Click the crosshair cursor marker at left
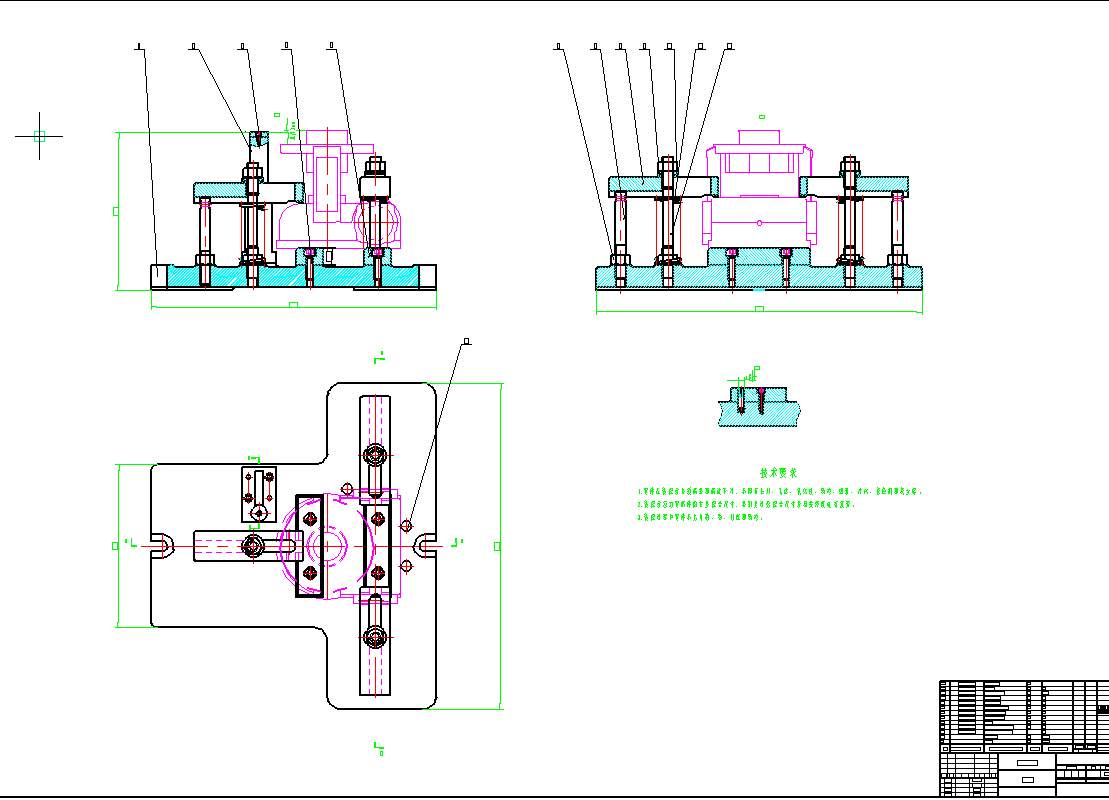 pyautogui.click(x=39, y=136)
